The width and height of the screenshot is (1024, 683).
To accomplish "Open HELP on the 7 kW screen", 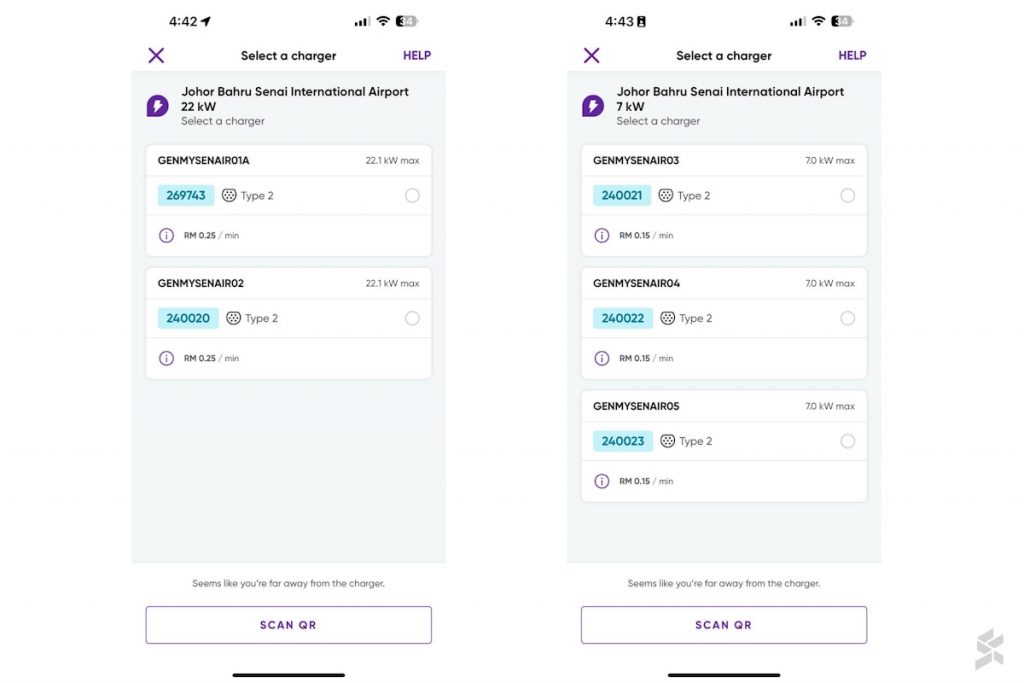I will (x=852, y=56).
